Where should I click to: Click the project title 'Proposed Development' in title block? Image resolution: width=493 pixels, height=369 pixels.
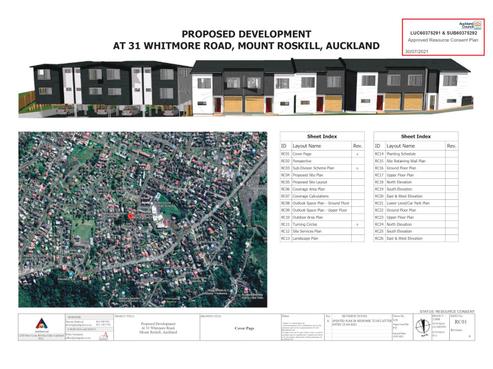click(158, 324)
